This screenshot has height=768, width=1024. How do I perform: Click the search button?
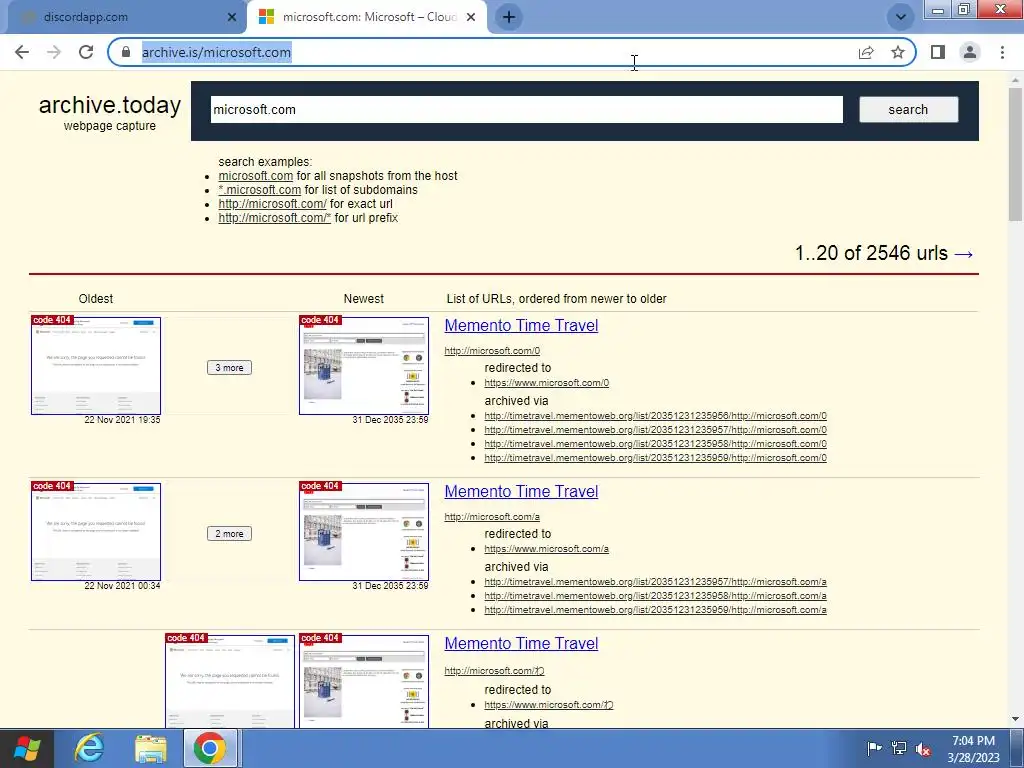[x=908, y=110]
